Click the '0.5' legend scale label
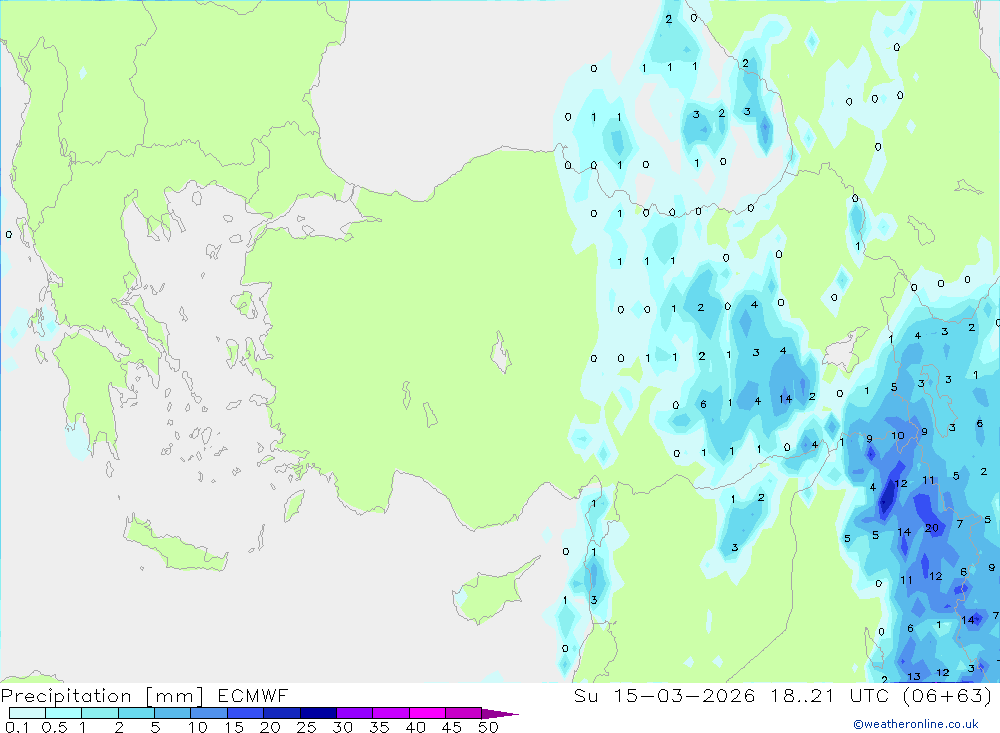The height and width of the screenshot is (733, 1000). coord(55,727)
